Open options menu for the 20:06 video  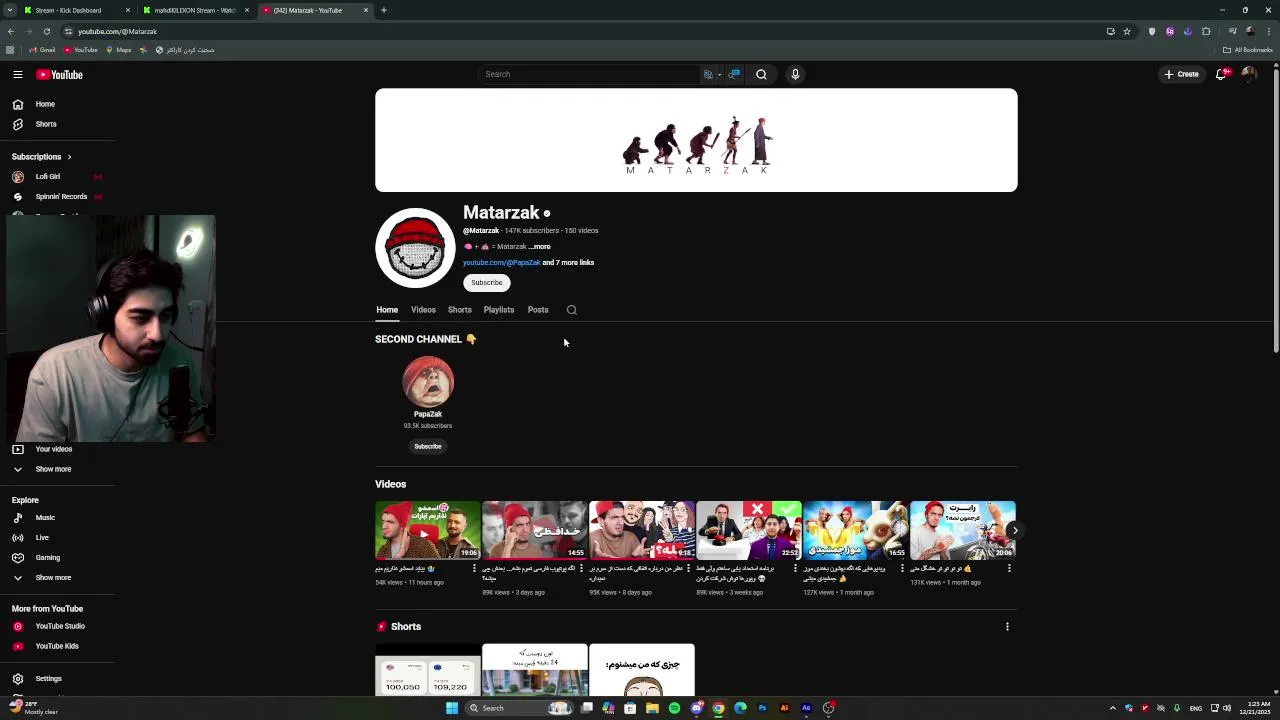coord(1009,568)
